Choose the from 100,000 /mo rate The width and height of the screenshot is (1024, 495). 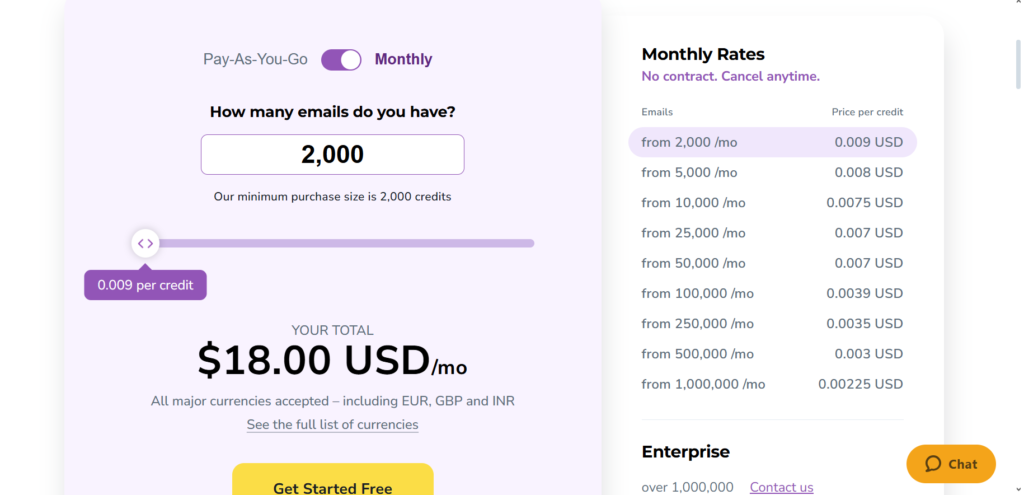point(773,293)
